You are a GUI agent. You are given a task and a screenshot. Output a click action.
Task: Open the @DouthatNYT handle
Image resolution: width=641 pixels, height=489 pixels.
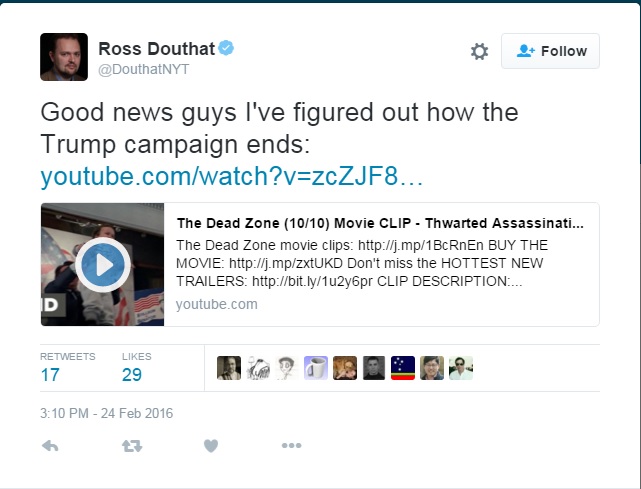tap(143, 69)
